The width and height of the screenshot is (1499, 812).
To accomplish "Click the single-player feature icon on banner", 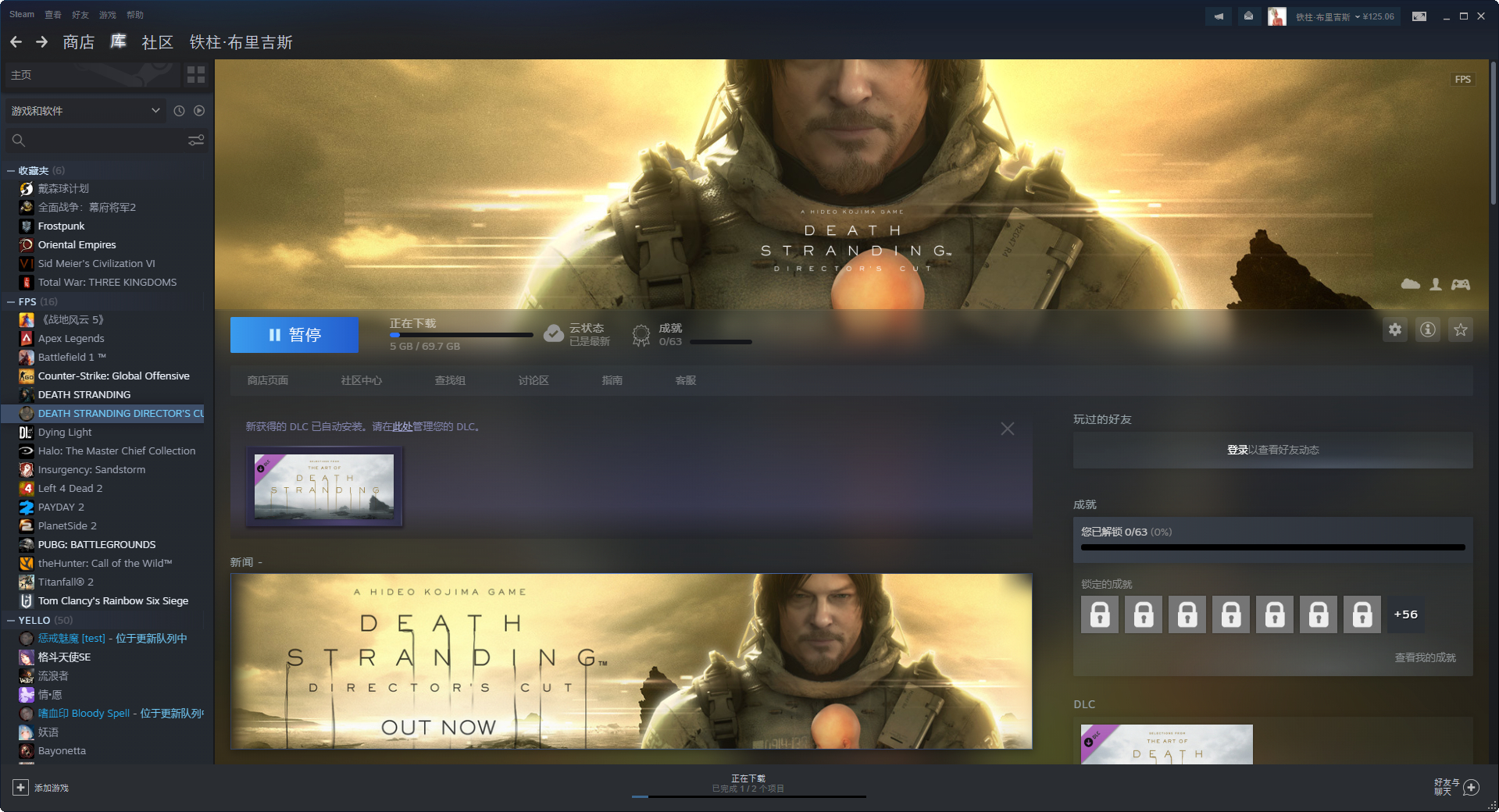I will (x=1436, y=284).
